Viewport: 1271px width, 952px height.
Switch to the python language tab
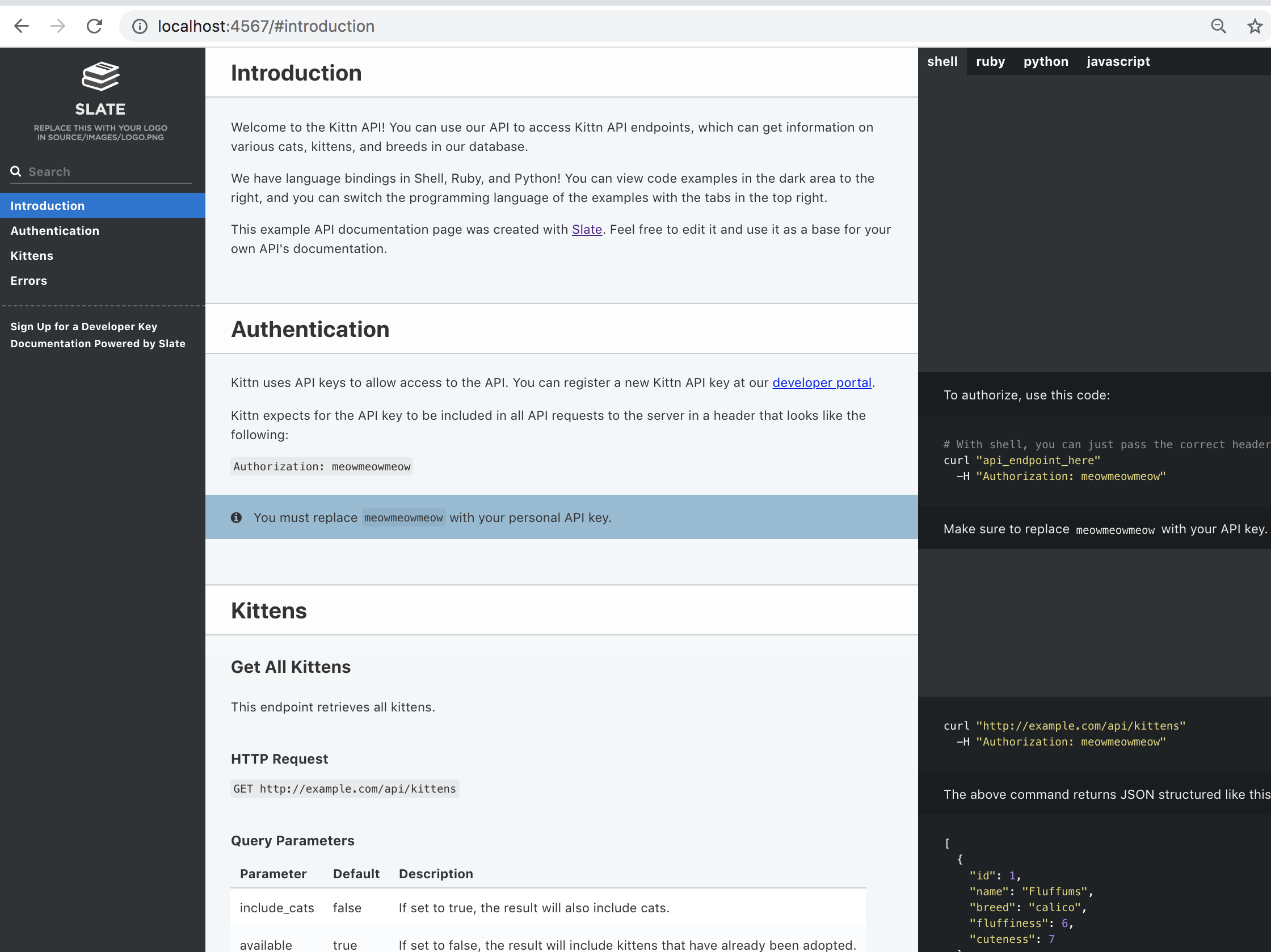click(x=1046, y=61)
